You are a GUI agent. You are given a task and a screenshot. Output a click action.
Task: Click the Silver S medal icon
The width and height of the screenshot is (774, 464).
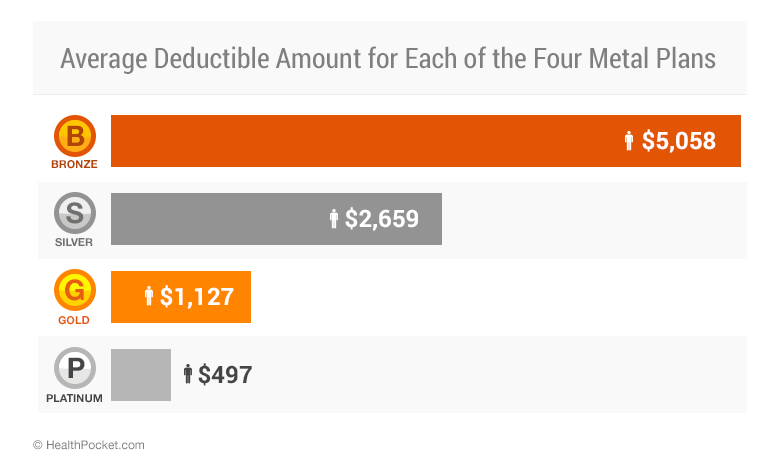pos(75,213)
